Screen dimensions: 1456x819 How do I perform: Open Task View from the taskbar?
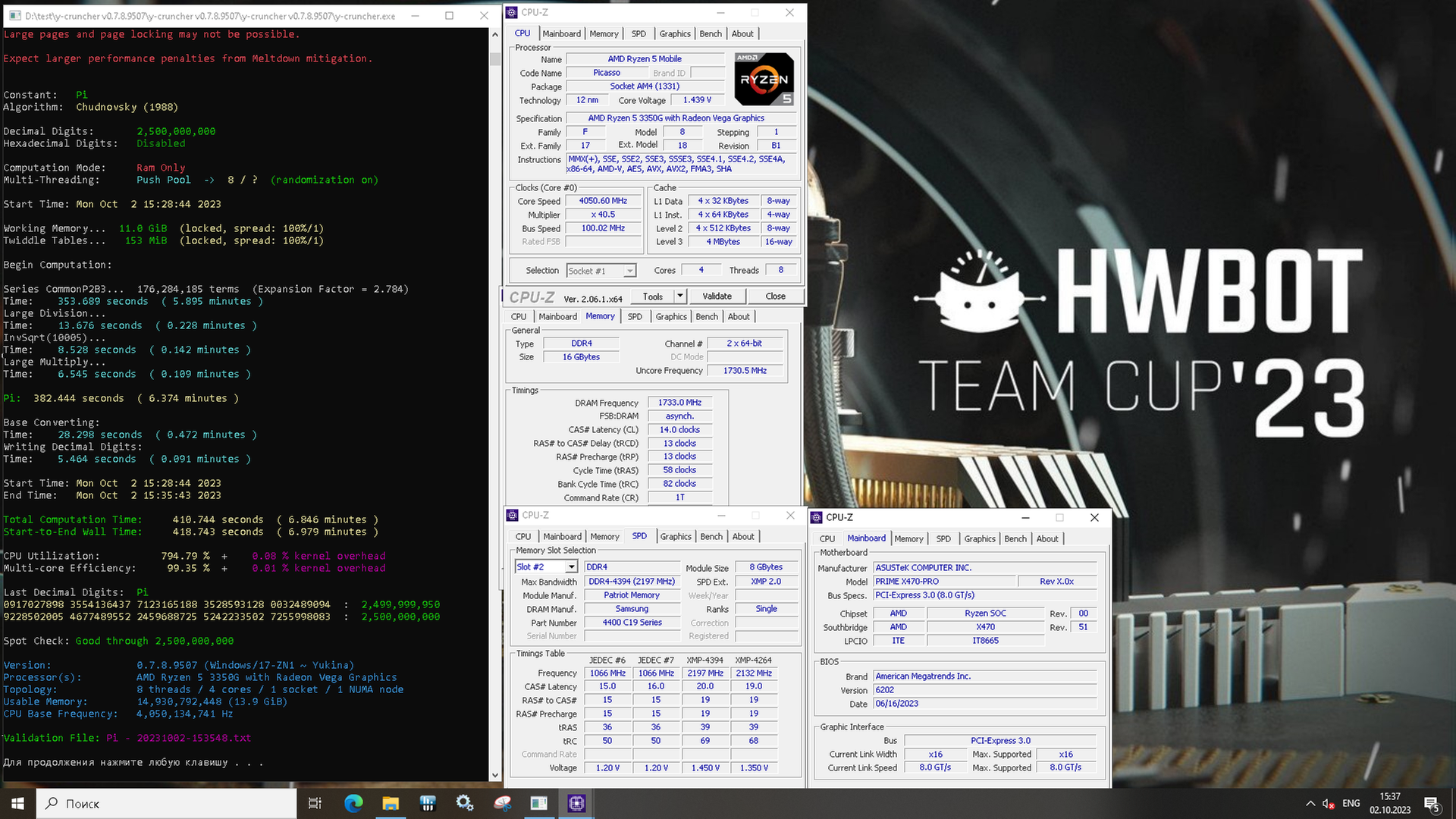(x=315, y=803)
